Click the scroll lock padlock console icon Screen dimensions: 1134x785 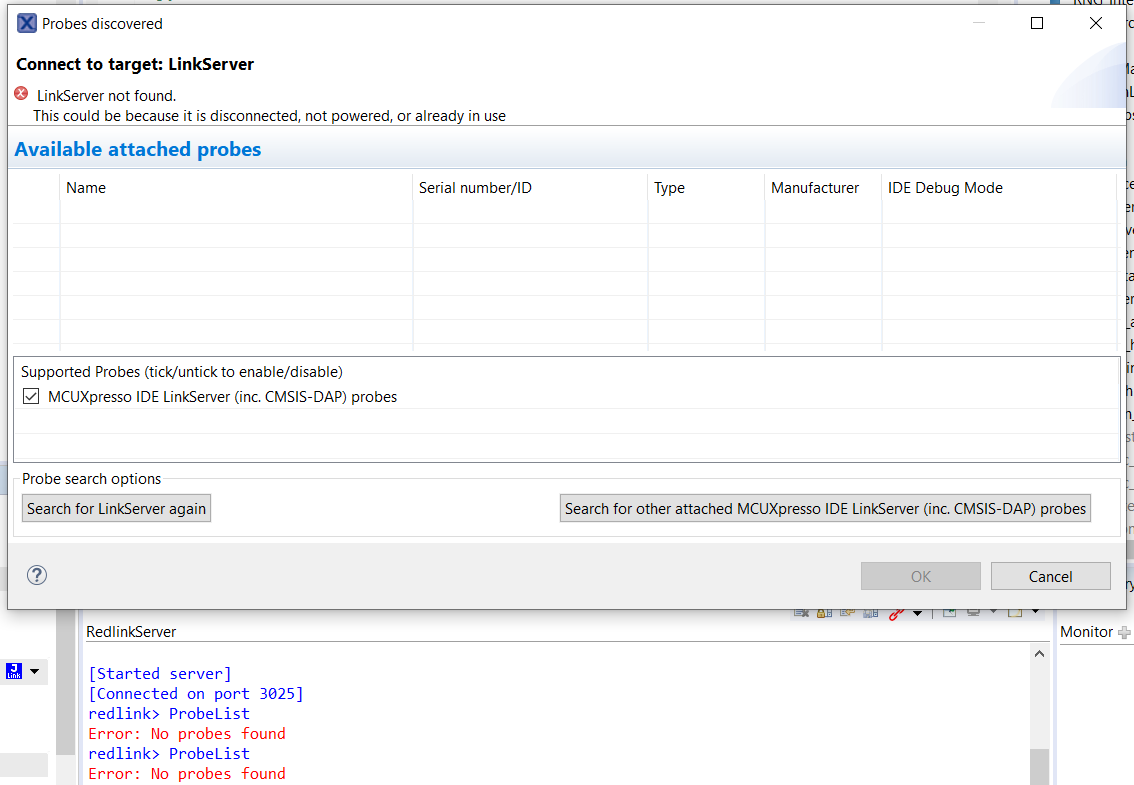pyautogui.click(x=824, y=613)
